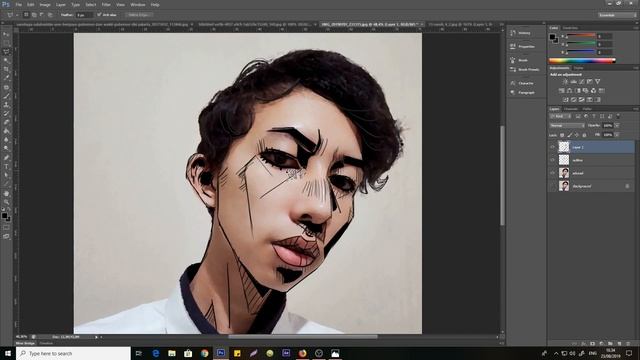
Task: Switch to the Channels tab
Action: pyautogui.click(x=571, y=109)
